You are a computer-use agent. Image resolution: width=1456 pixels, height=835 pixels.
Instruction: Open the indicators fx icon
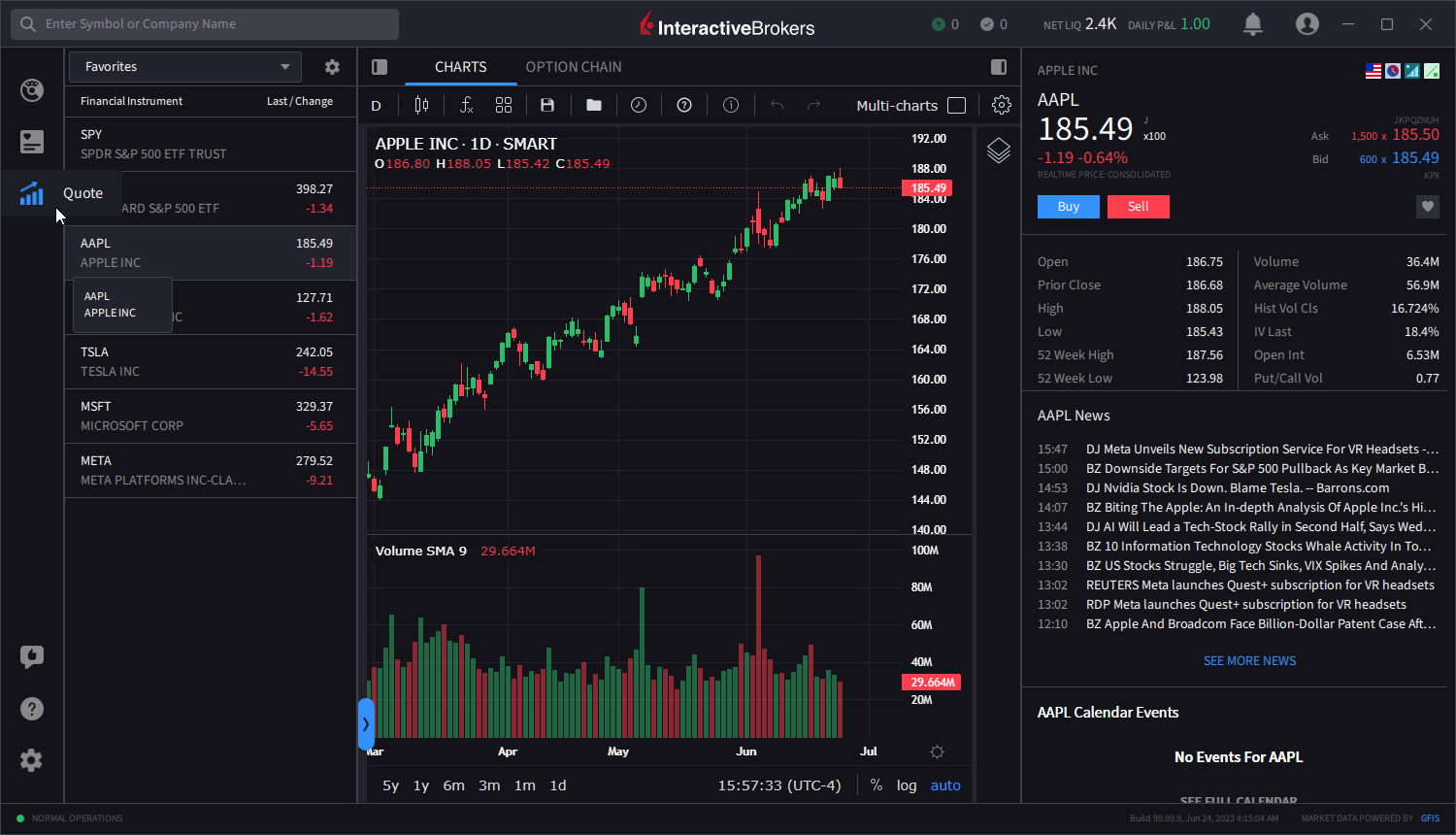pyautogui.click(x=466, y=105)
